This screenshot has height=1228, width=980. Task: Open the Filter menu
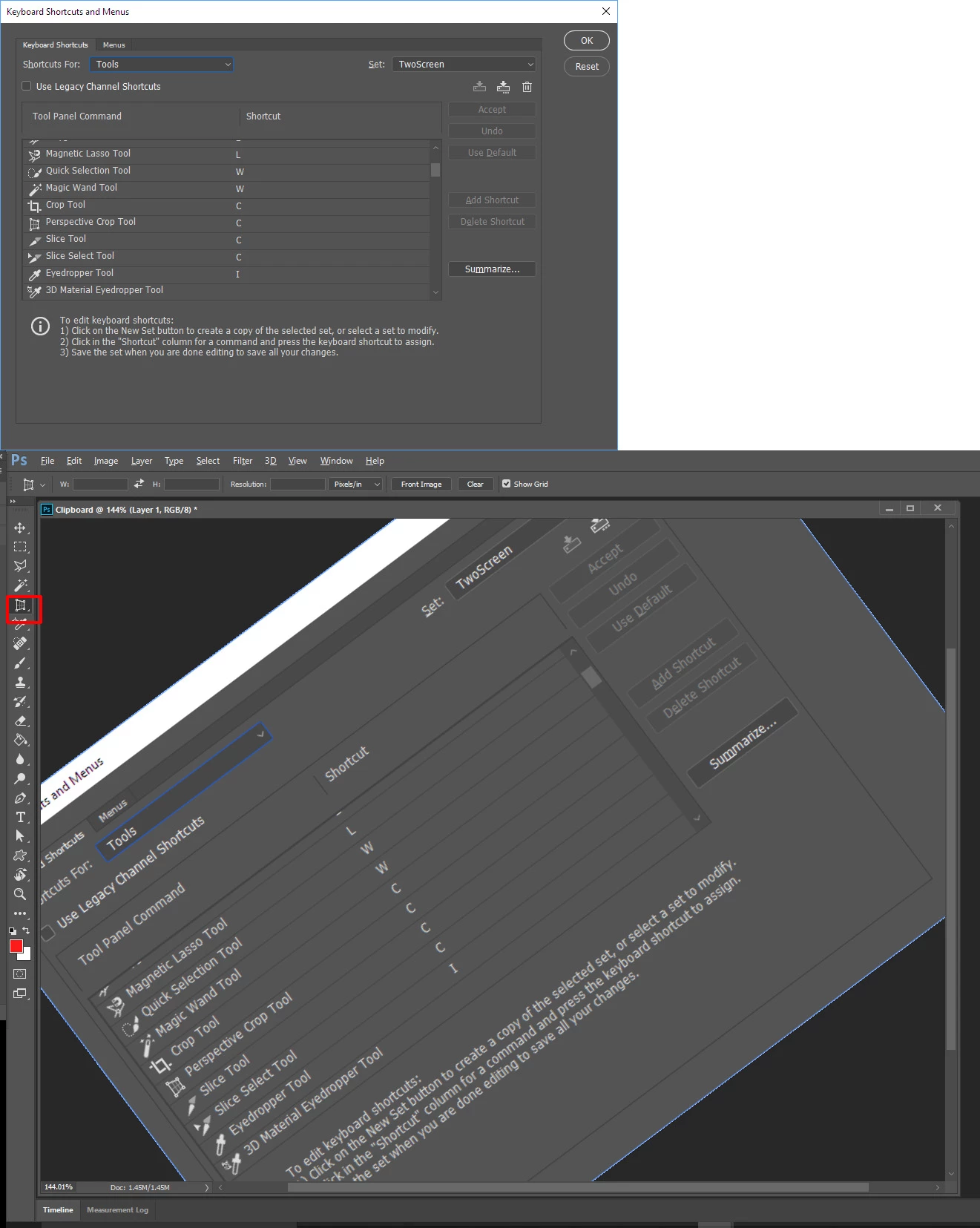pyautogui.click(x=243, y=461)
